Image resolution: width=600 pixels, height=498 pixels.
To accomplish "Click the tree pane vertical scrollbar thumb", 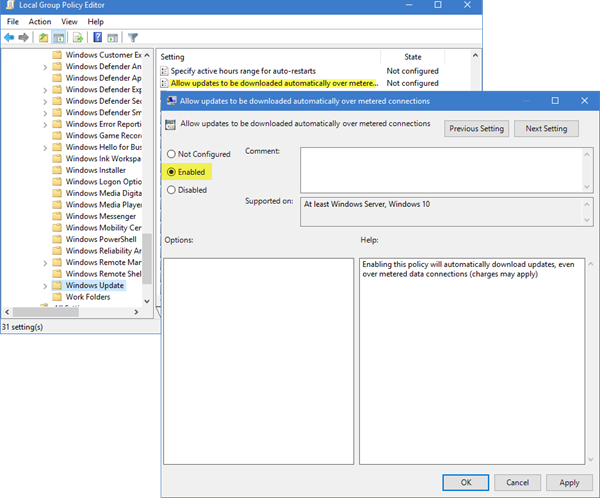I will (147, 259).
